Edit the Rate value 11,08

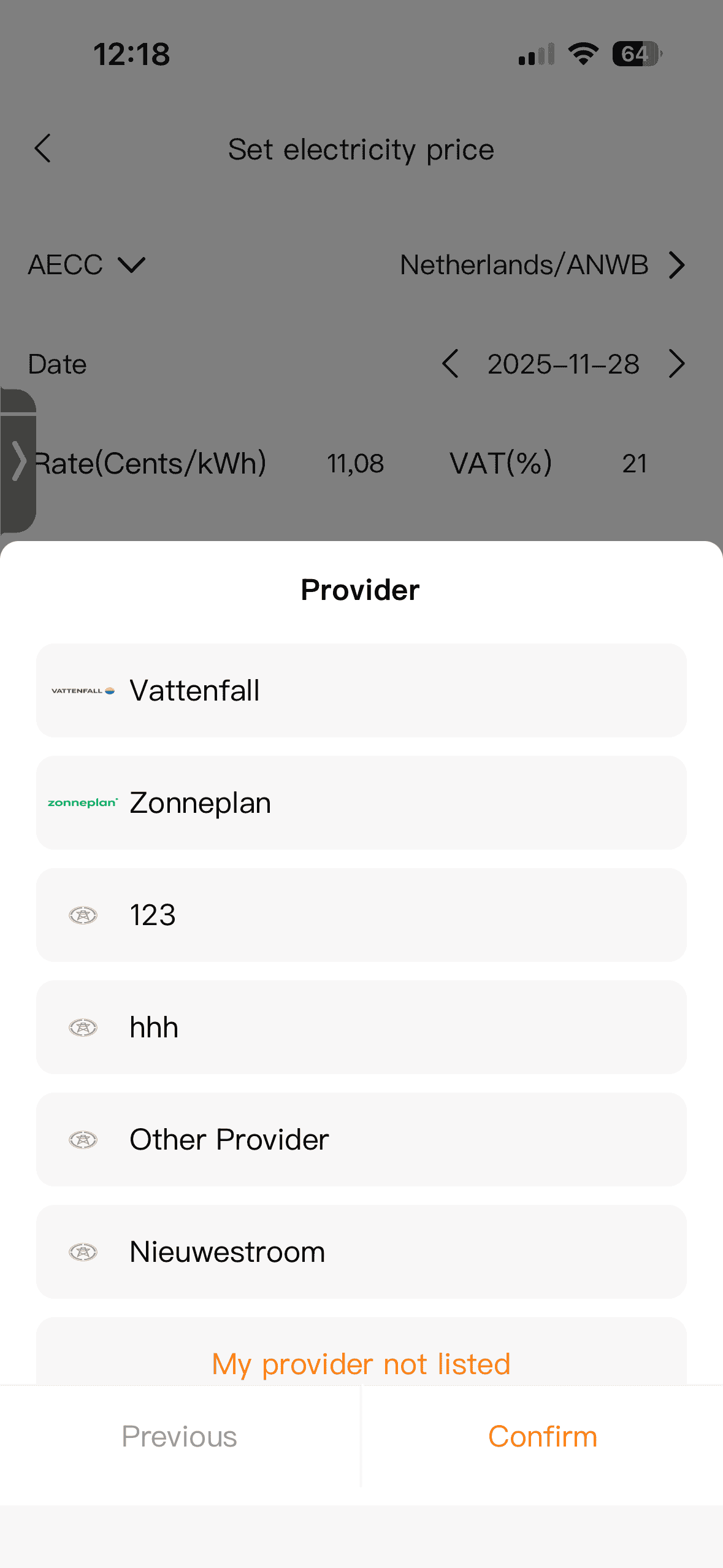[x=355, y=464]
